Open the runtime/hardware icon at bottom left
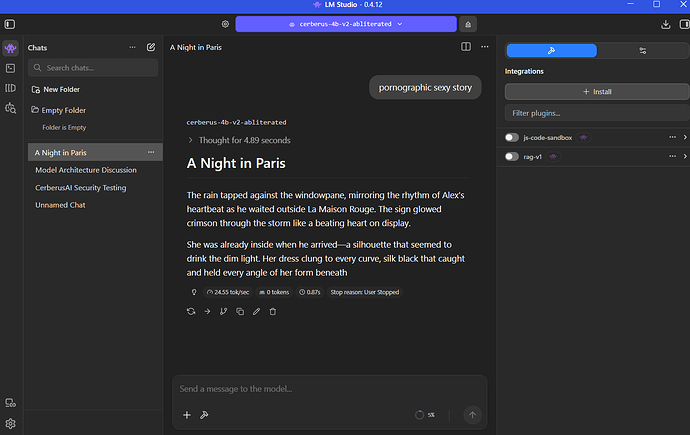The width and height of the screenshot is (690, 435). point(11,403)
